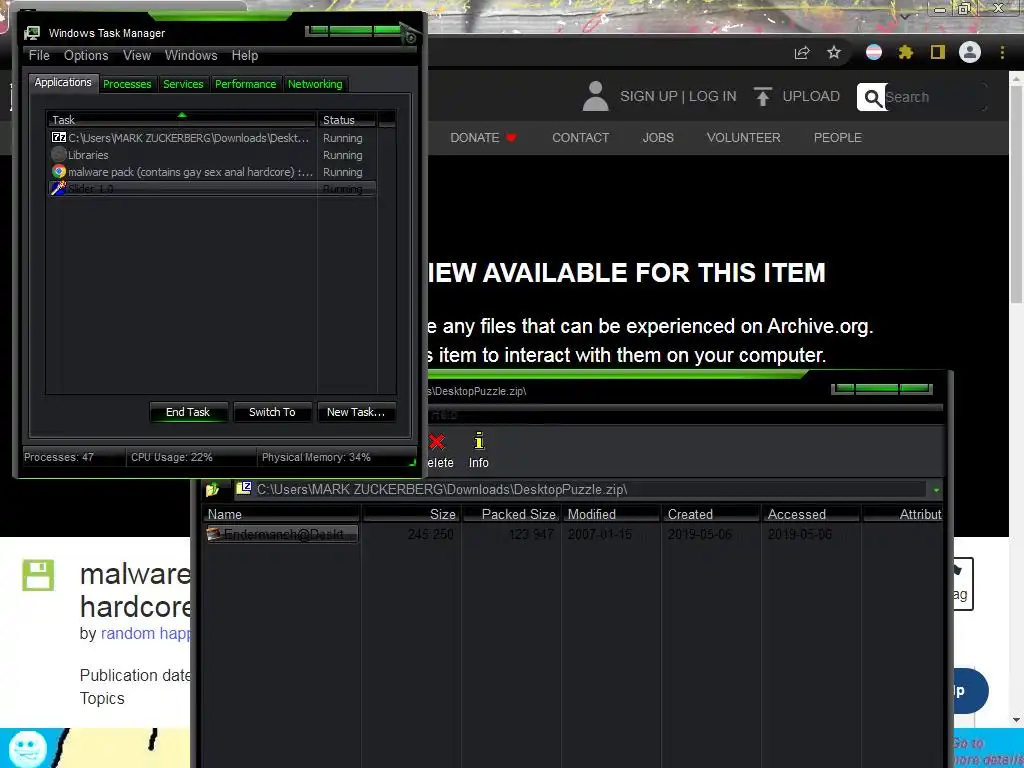
Task: Open the Help menu in Task Manager
Action: pyautogui.click(x=245, y=56)
